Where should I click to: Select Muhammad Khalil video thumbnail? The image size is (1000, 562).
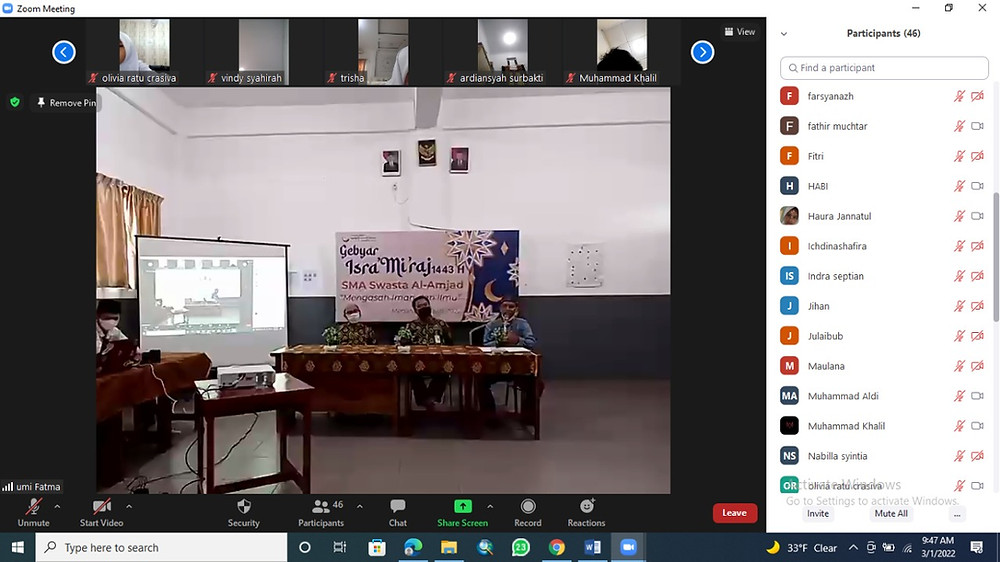[x=622, y=52]
